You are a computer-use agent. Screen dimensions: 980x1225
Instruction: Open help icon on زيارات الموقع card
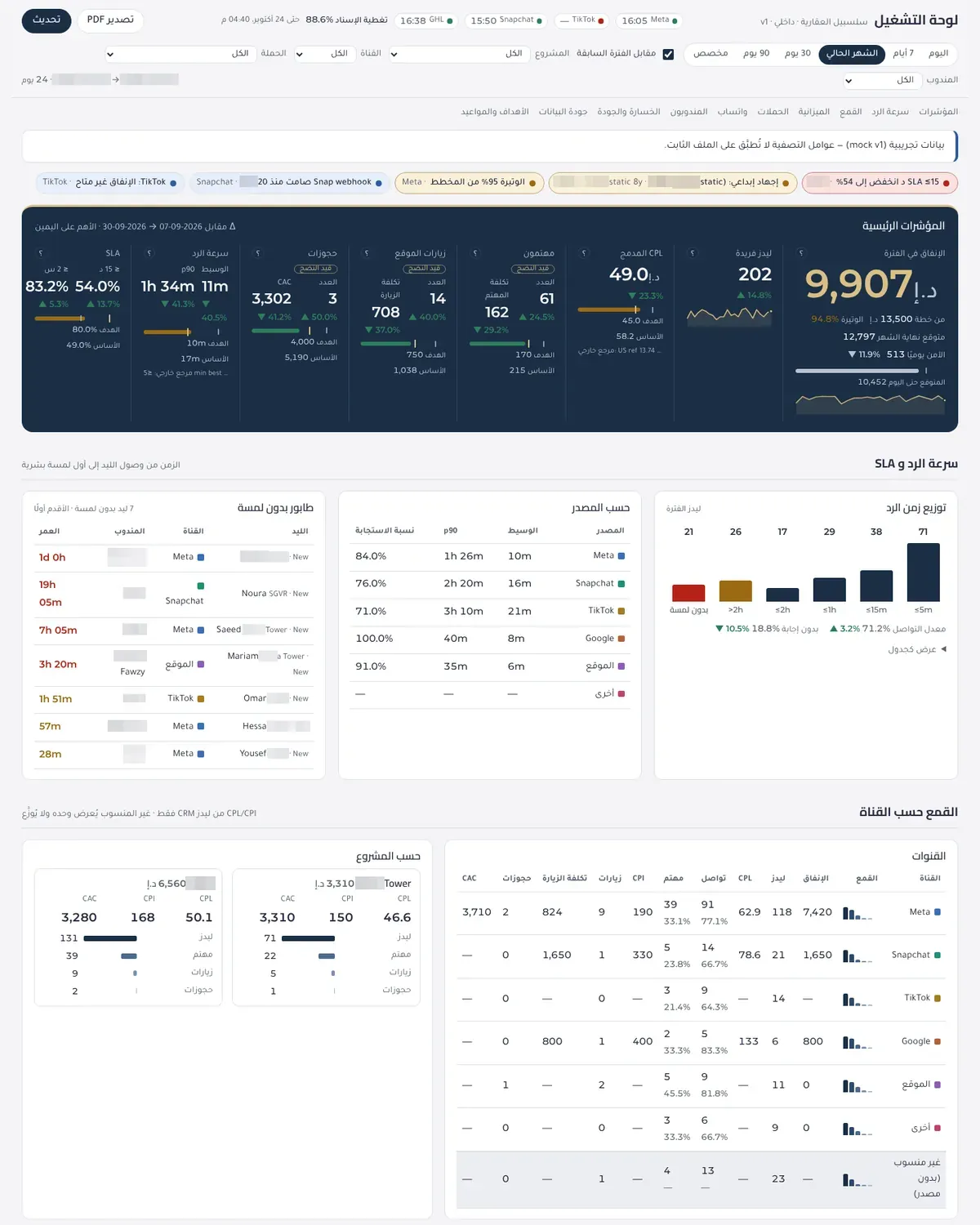[366, 253]
